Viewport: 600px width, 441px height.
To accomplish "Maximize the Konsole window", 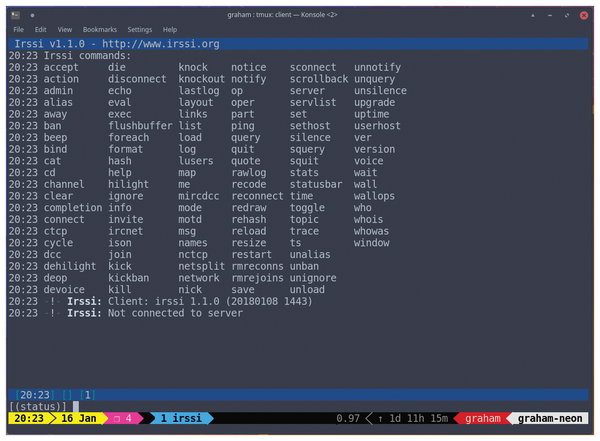I will point(567,15).
